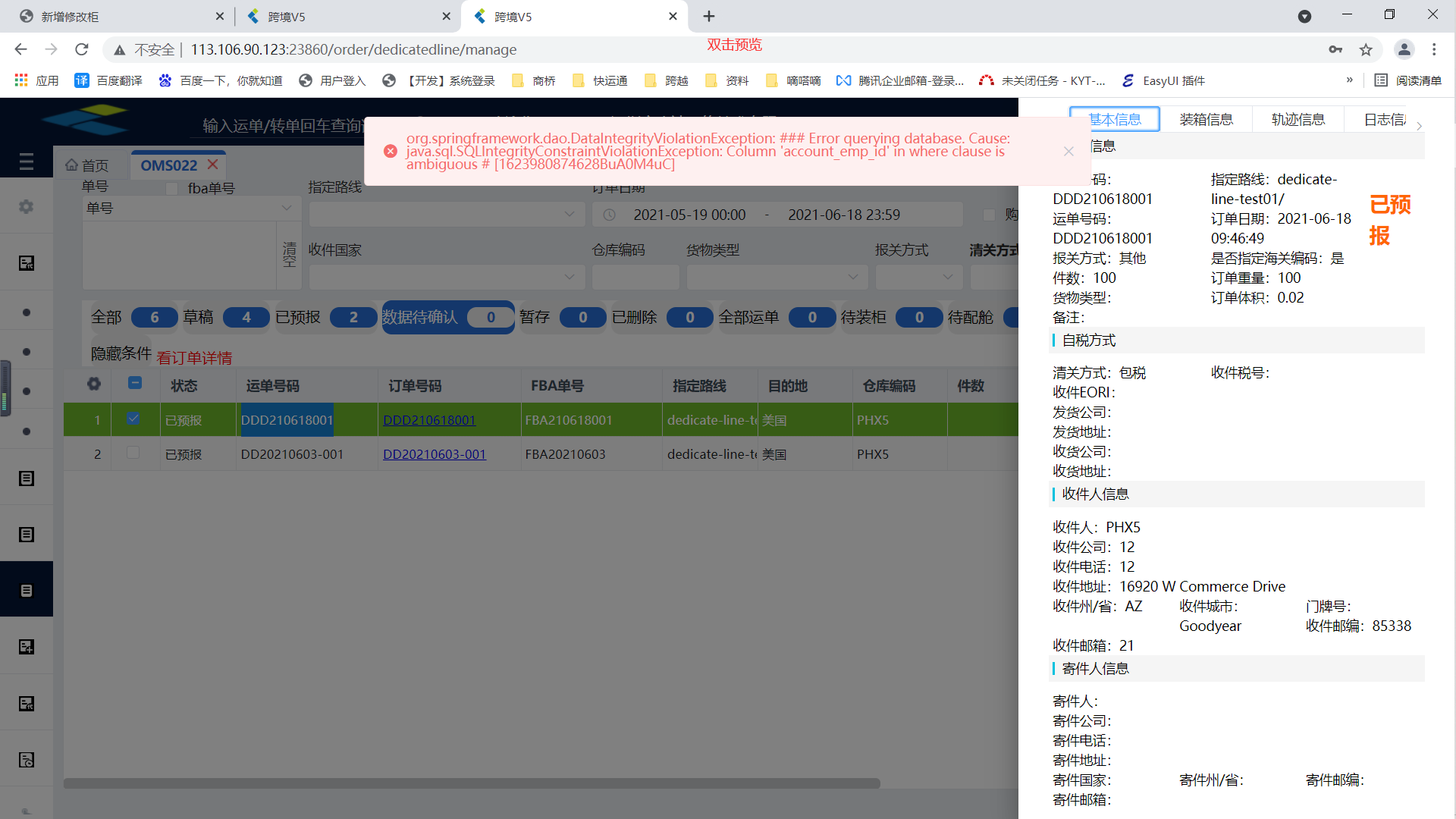1456x819 pixels.
Task: Sort by 运单号码 column header
Action: point(273,386)
